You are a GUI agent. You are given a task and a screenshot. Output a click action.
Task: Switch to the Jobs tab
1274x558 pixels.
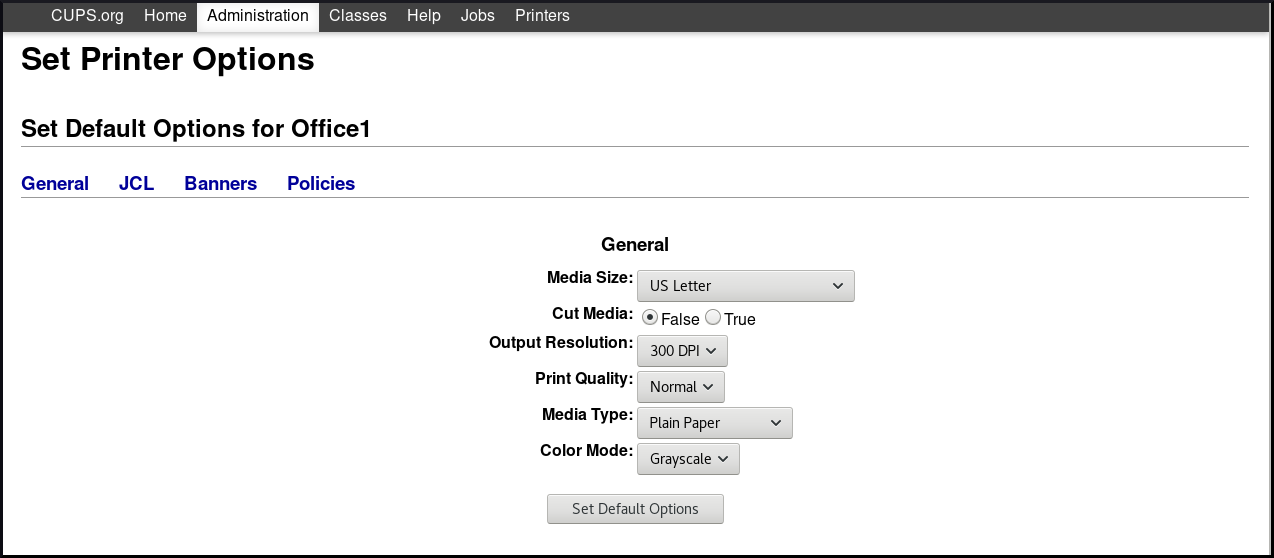(x=477, y=16)
